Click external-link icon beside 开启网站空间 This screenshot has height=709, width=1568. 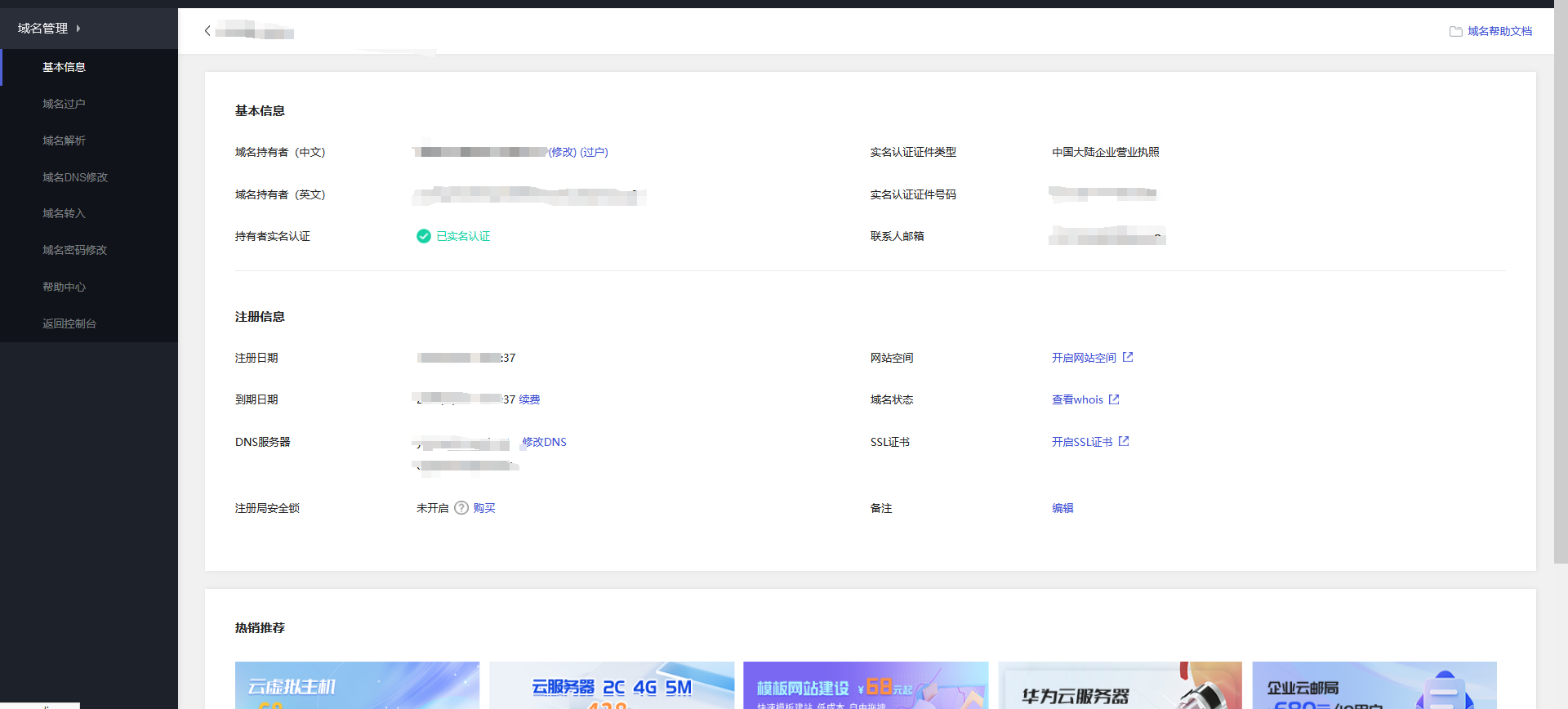[1128, 357]
